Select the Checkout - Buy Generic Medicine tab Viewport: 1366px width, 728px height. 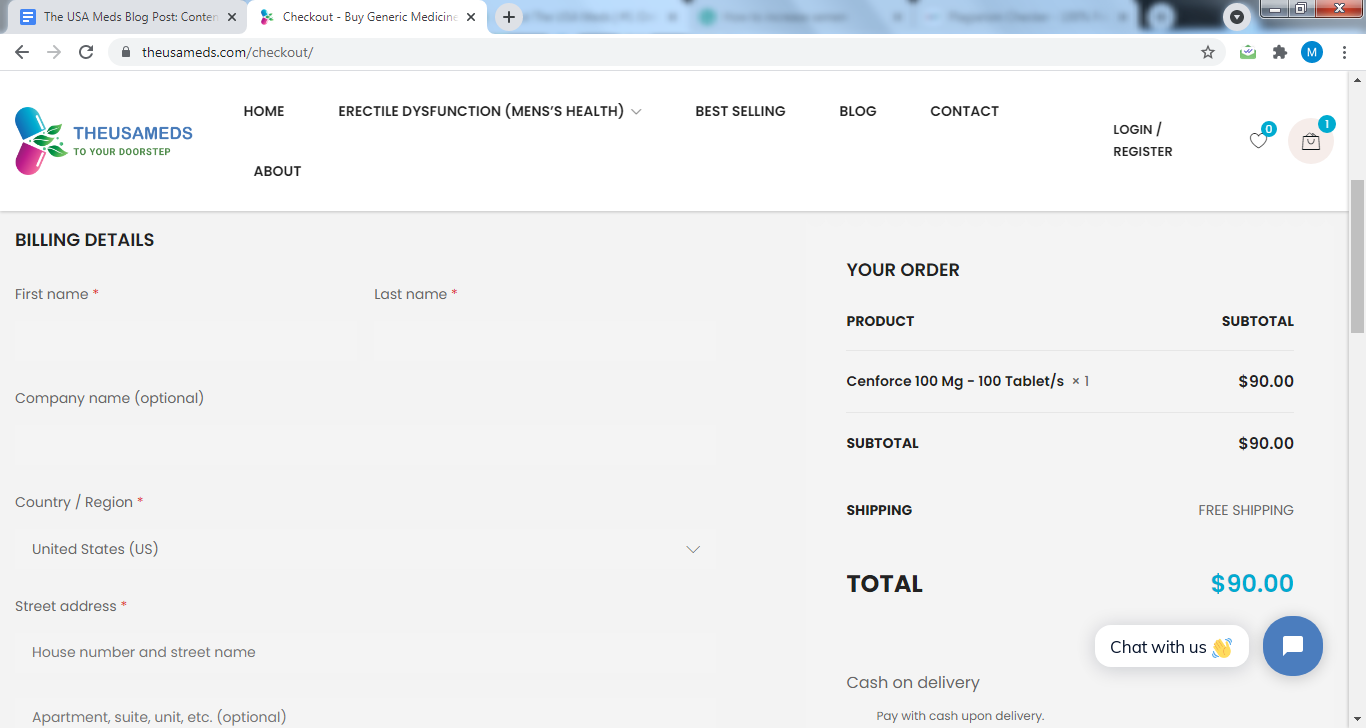coord(367,17)
